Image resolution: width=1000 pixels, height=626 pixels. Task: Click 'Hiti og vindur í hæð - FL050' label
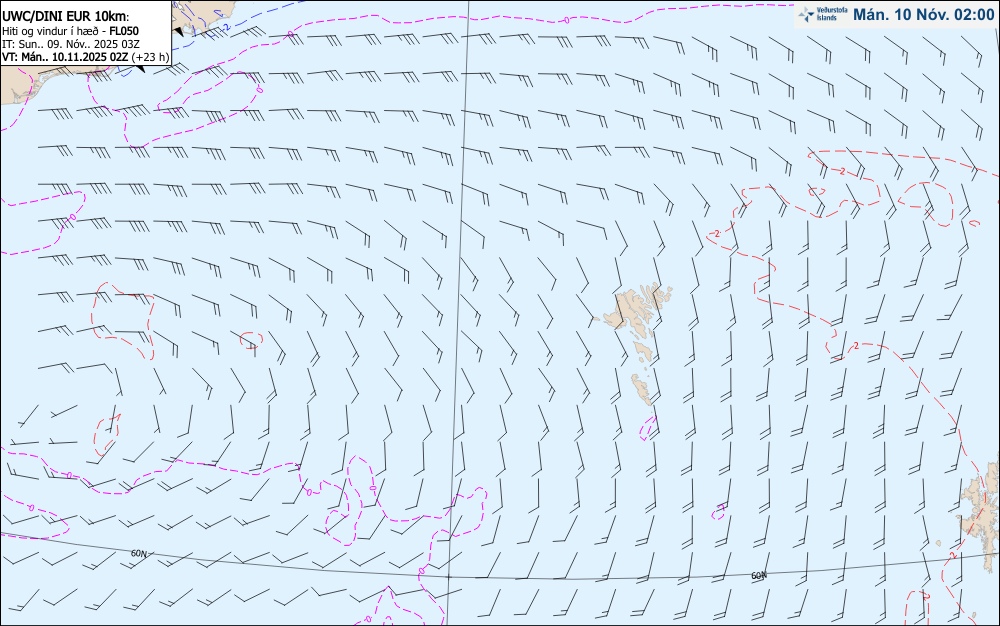(70, 31)
